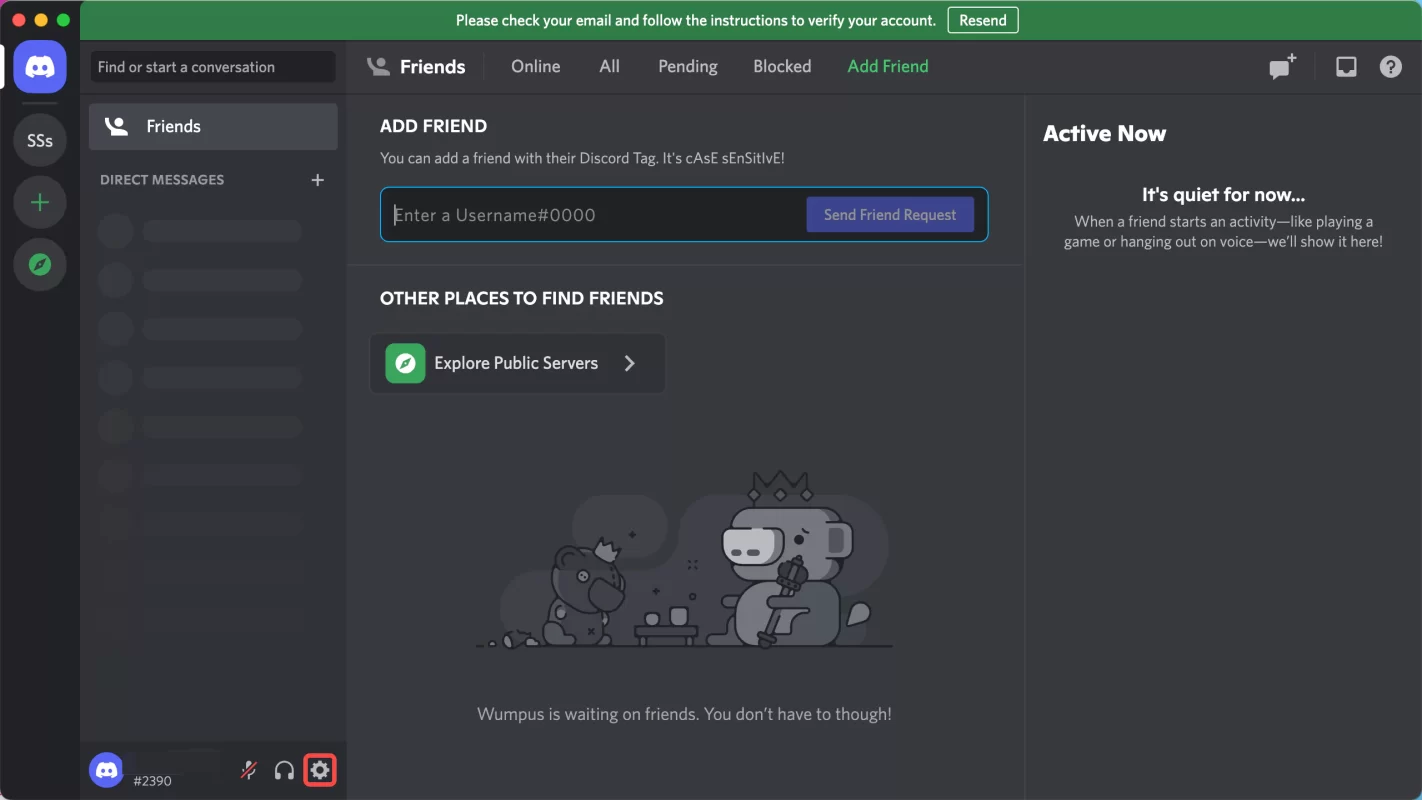
Task: Select the Blocked tab
Action: pos(781,66)
